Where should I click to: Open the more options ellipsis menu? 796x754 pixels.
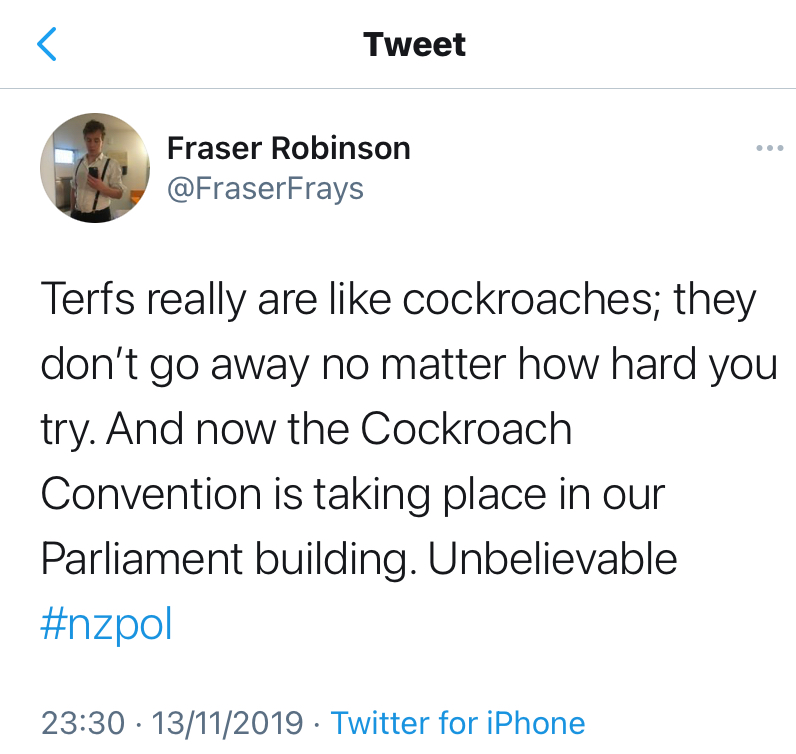[769, 149]
